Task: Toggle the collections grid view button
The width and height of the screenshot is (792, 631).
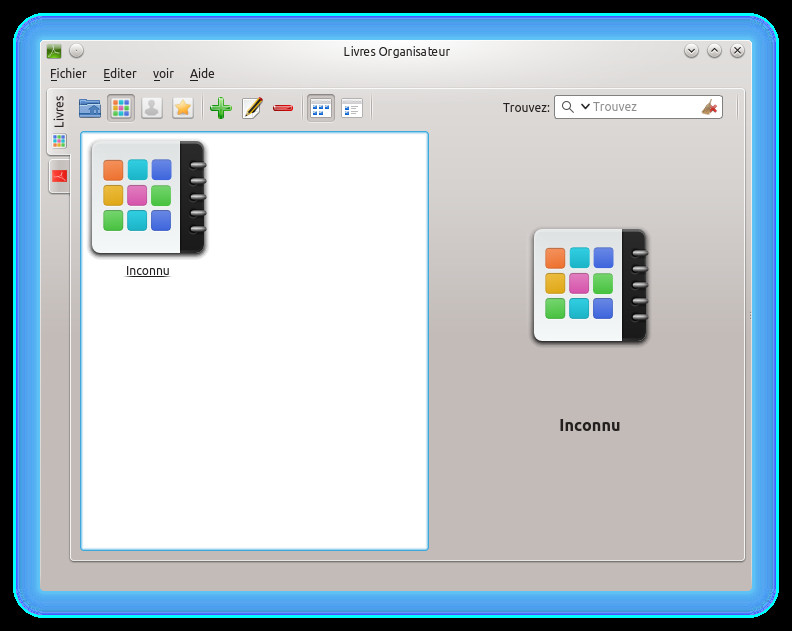Action: tap(121, 108)
